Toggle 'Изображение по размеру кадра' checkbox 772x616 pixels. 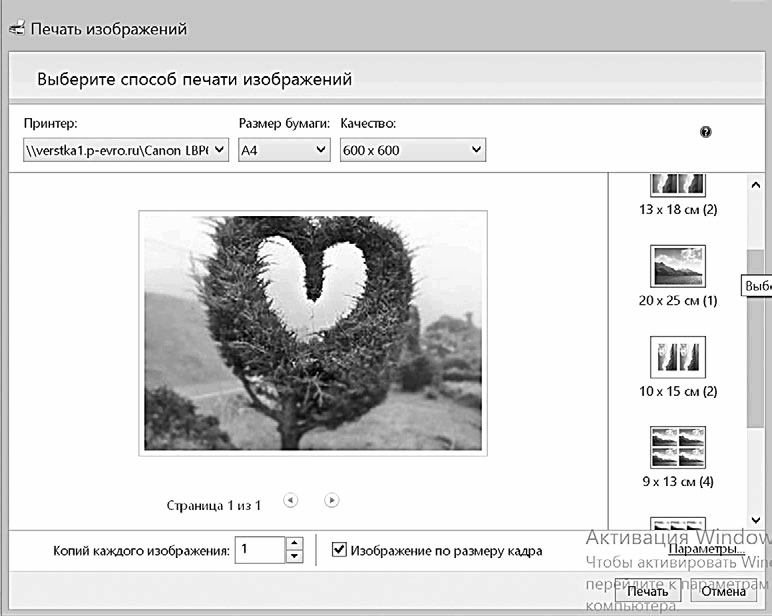[340, 550]
